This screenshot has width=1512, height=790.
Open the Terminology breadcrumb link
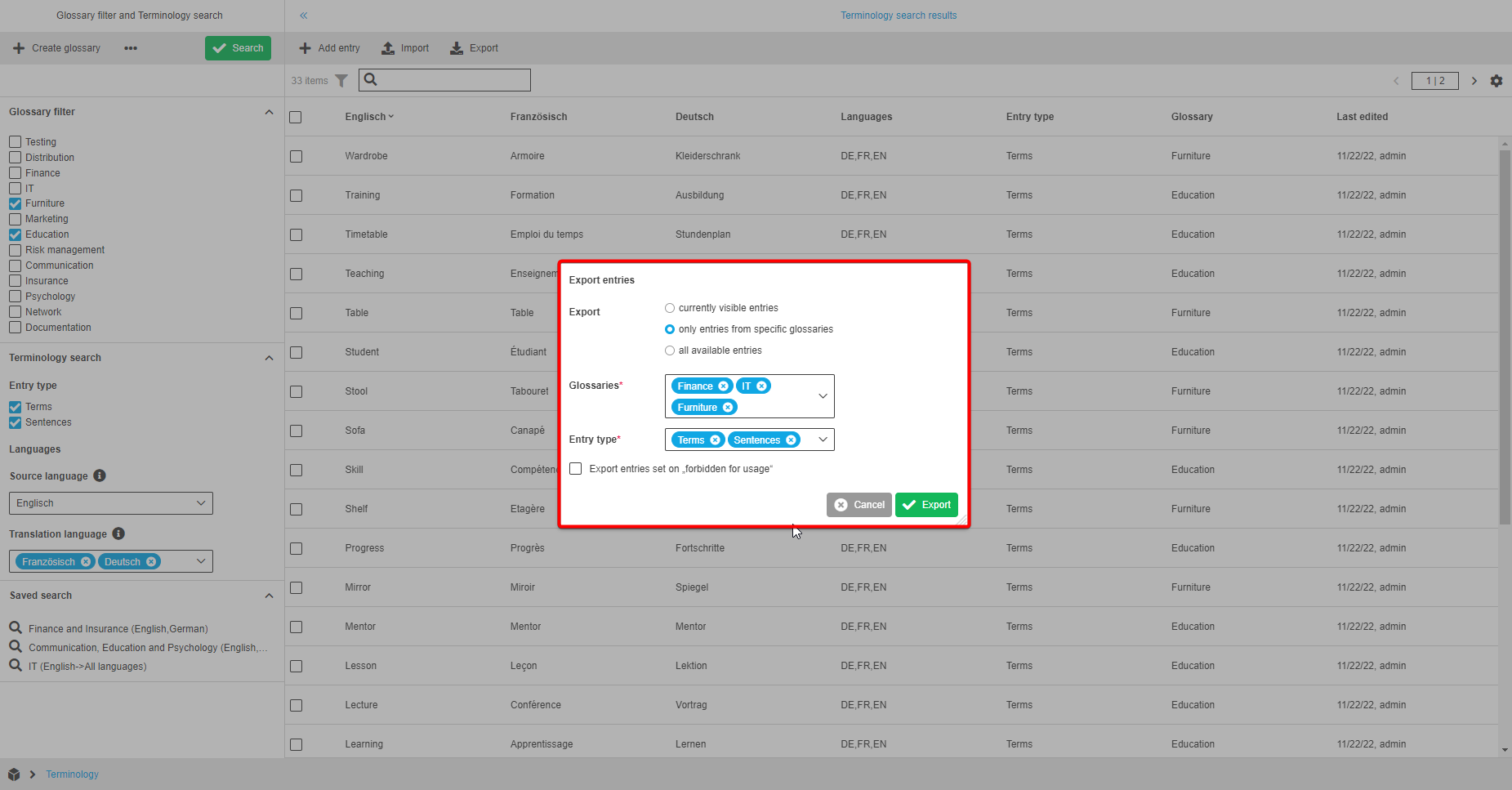point(72,774)
